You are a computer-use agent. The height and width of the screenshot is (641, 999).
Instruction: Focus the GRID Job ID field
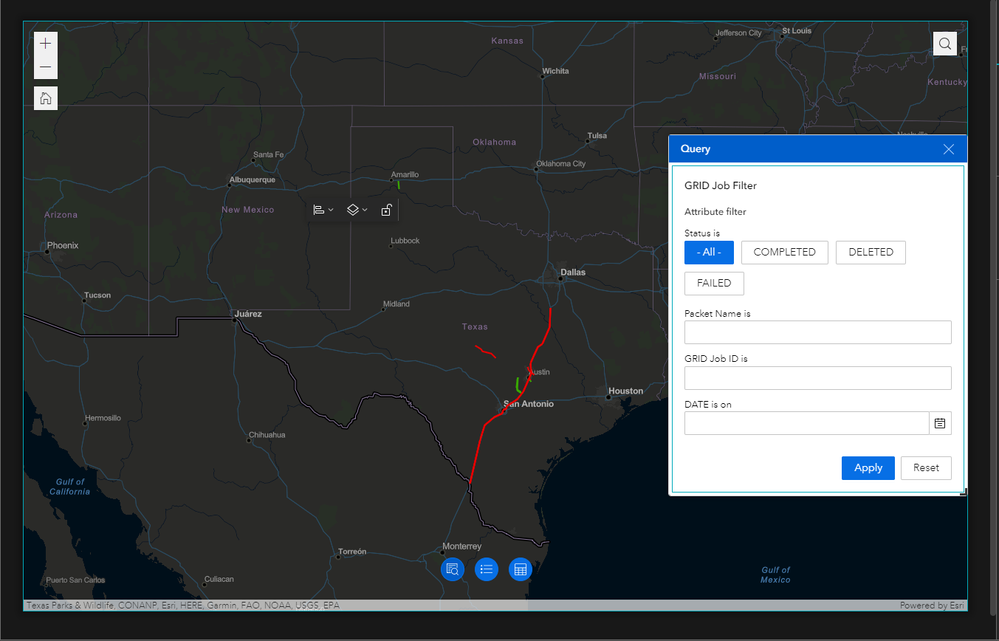click(x=817, y=377)
